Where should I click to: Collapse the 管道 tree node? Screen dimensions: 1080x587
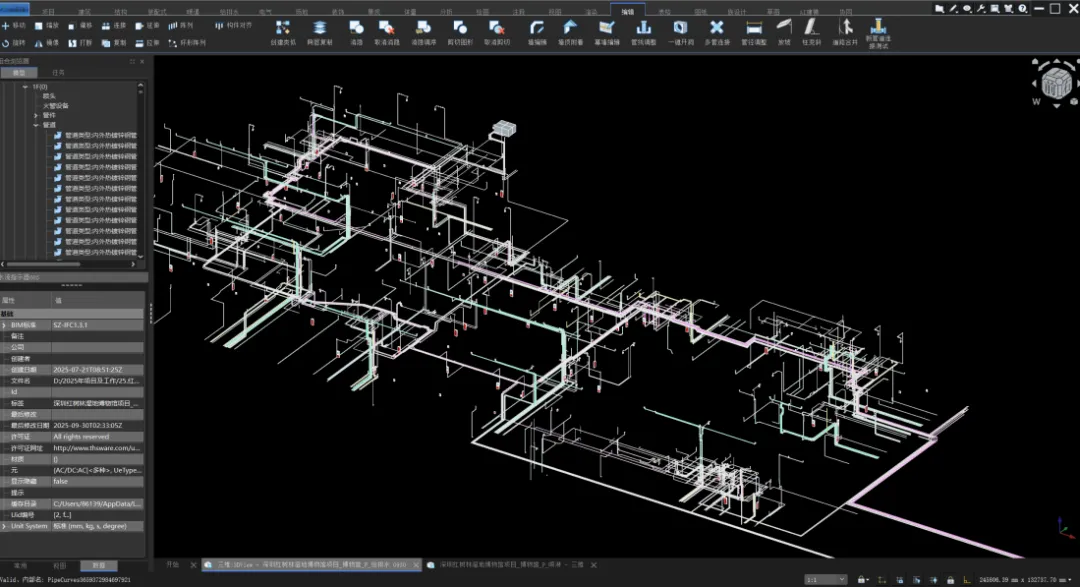tap(37, 125)
